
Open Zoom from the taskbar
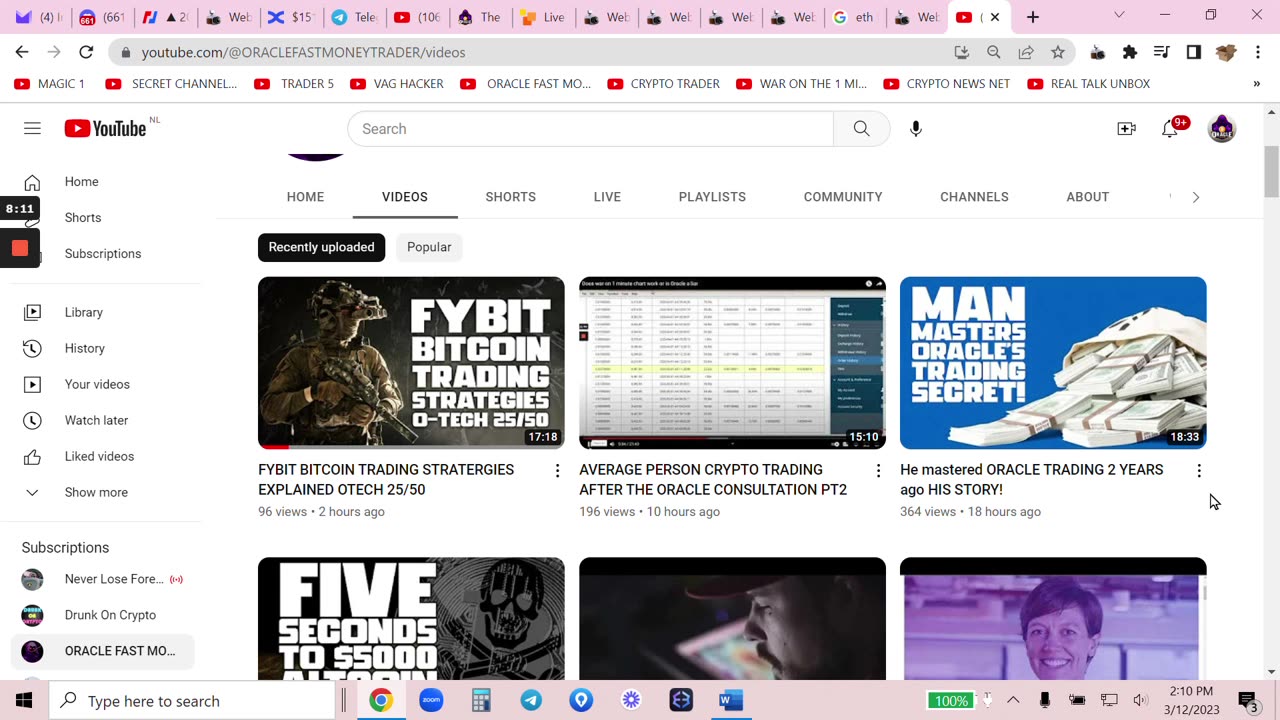(x=431, y=700)
